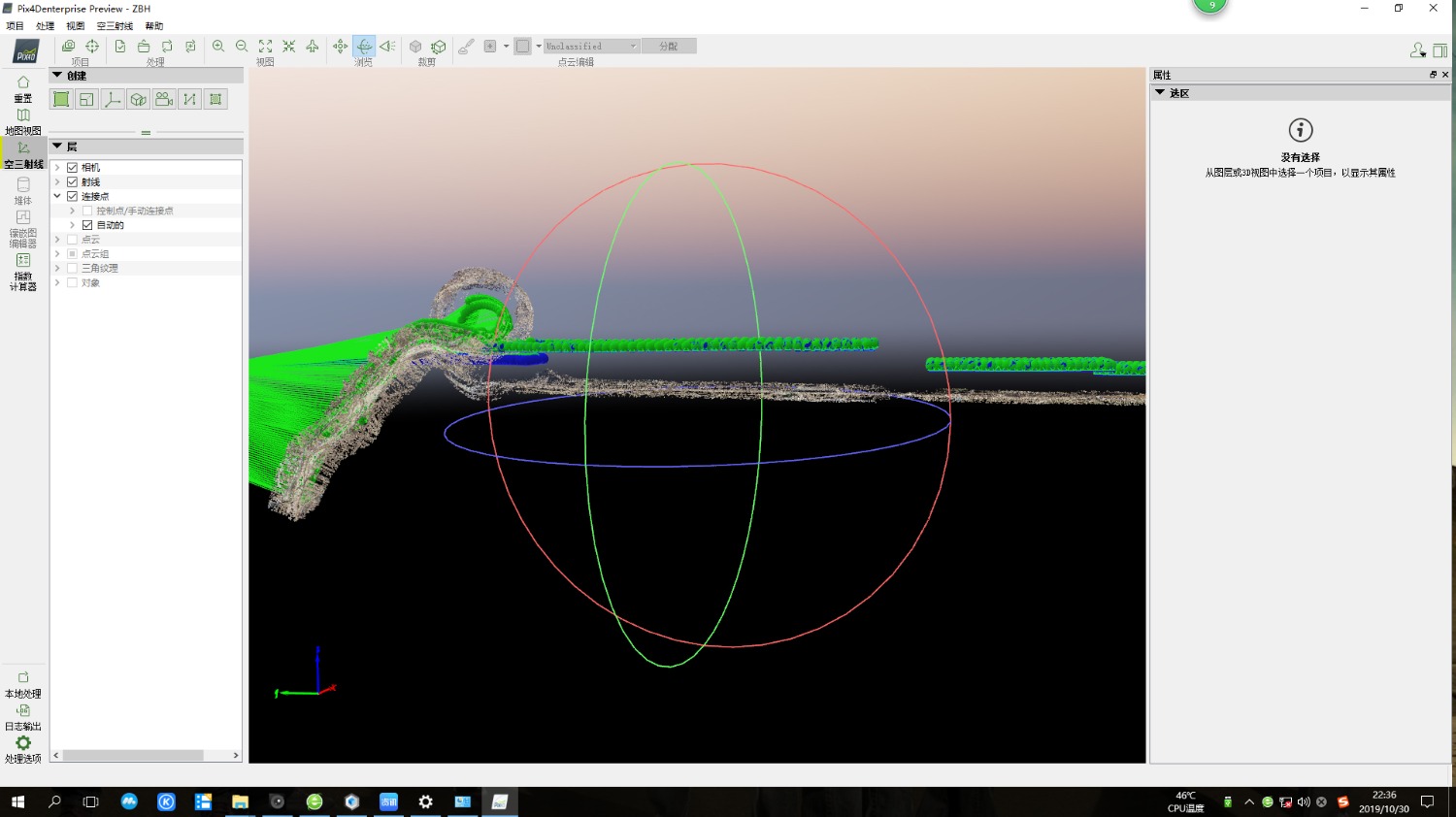
Task: Toggle the 自动的 layer checkbox
Action: (87, 225)
